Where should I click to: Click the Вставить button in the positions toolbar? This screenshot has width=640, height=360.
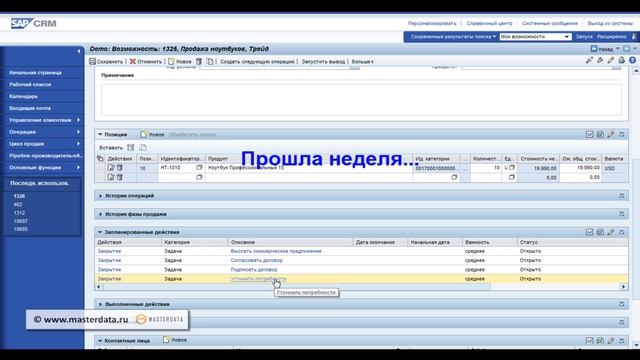point(111,148)
